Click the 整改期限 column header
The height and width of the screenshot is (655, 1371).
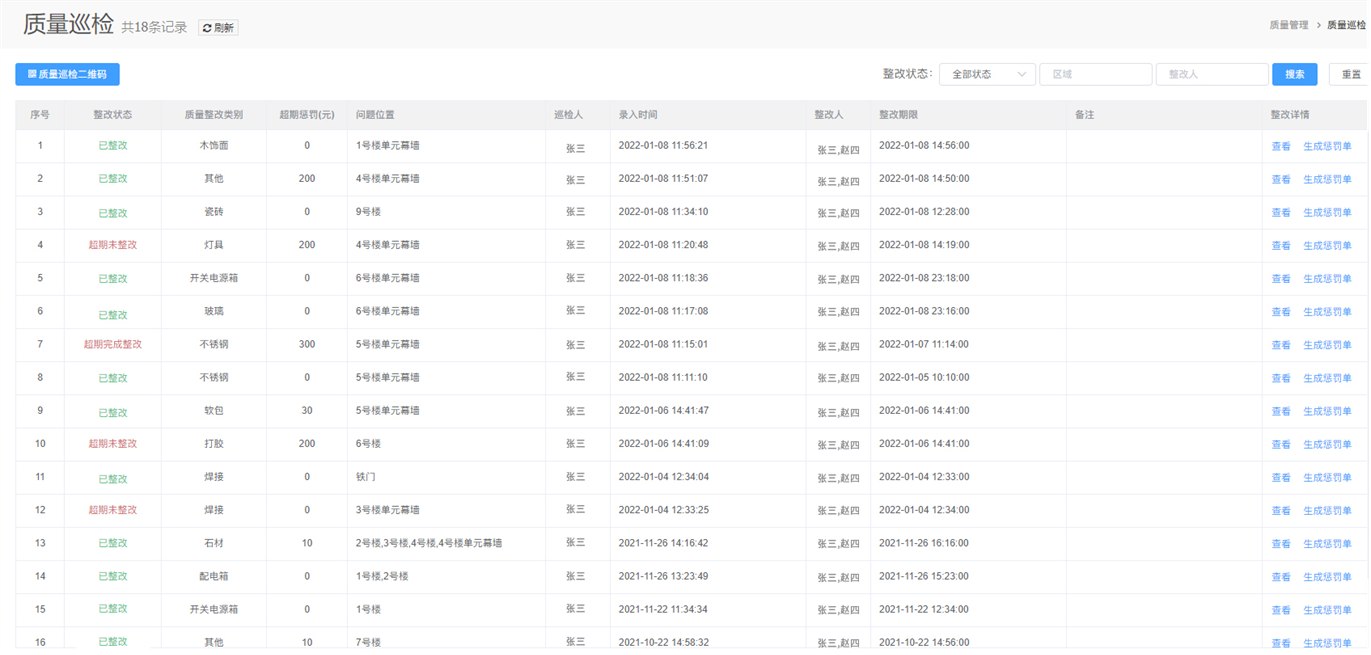point(898,115)
